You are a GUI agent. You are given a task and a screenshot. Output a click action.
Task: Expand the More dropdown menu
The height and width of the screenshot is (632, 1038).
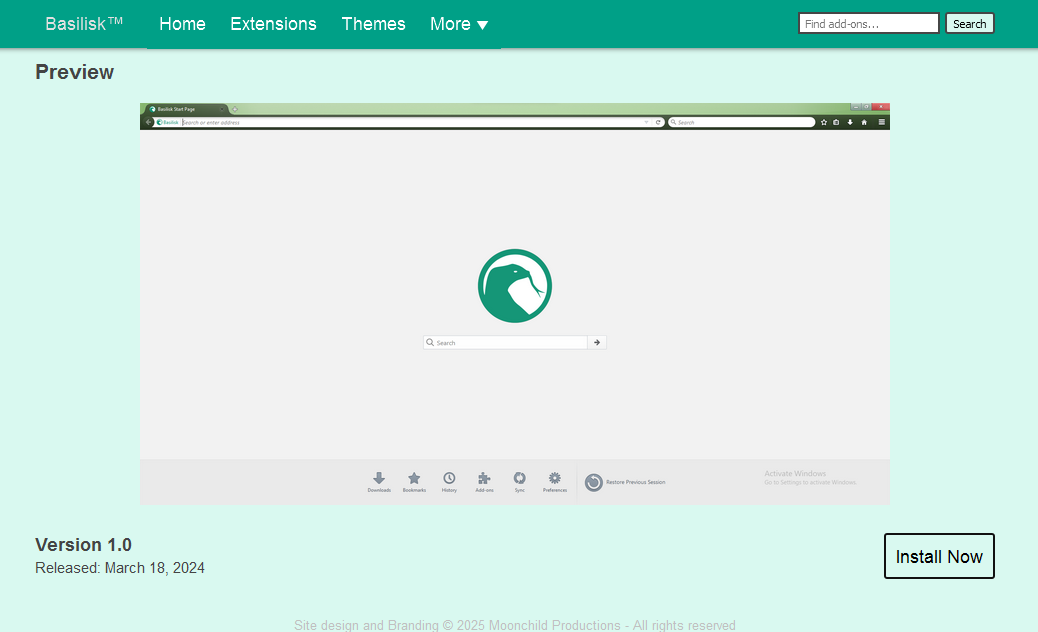click(459, 24)
